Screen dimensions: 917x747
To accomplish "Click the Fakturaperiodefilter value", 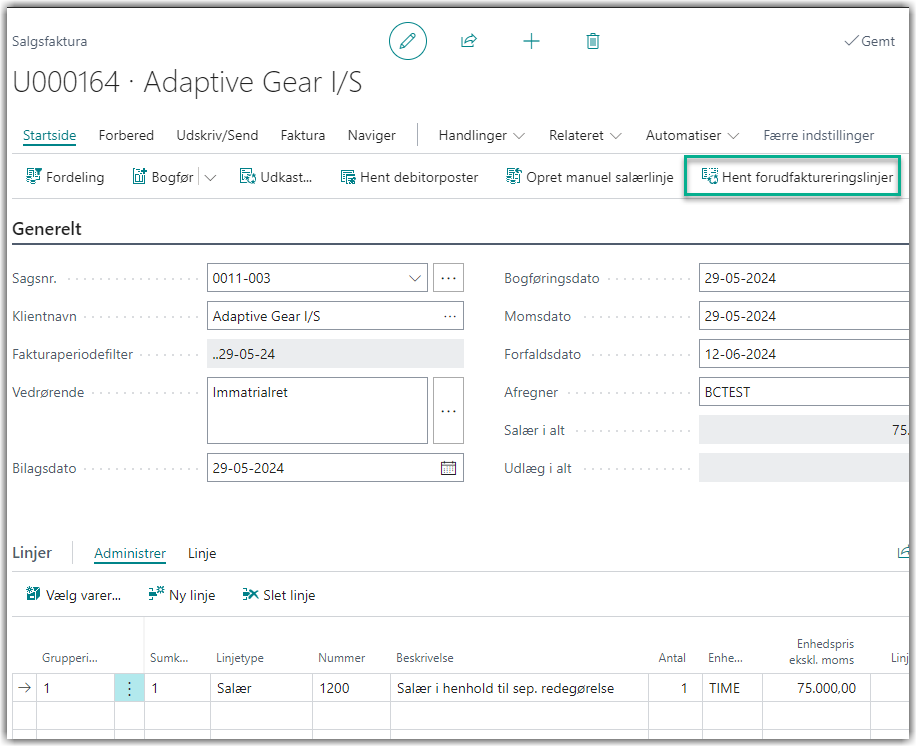I will click(x=335, y=354).
